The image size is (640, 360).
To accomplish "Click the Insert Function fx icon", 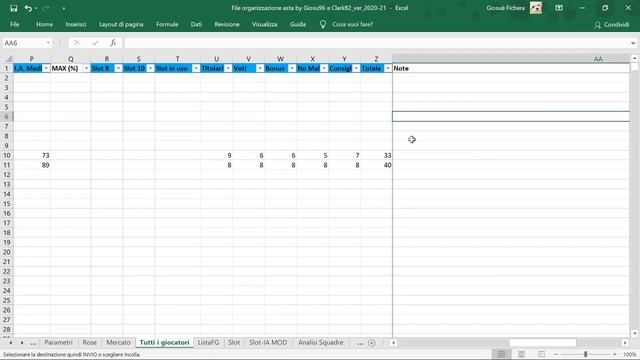I will [x=113, y=43].
